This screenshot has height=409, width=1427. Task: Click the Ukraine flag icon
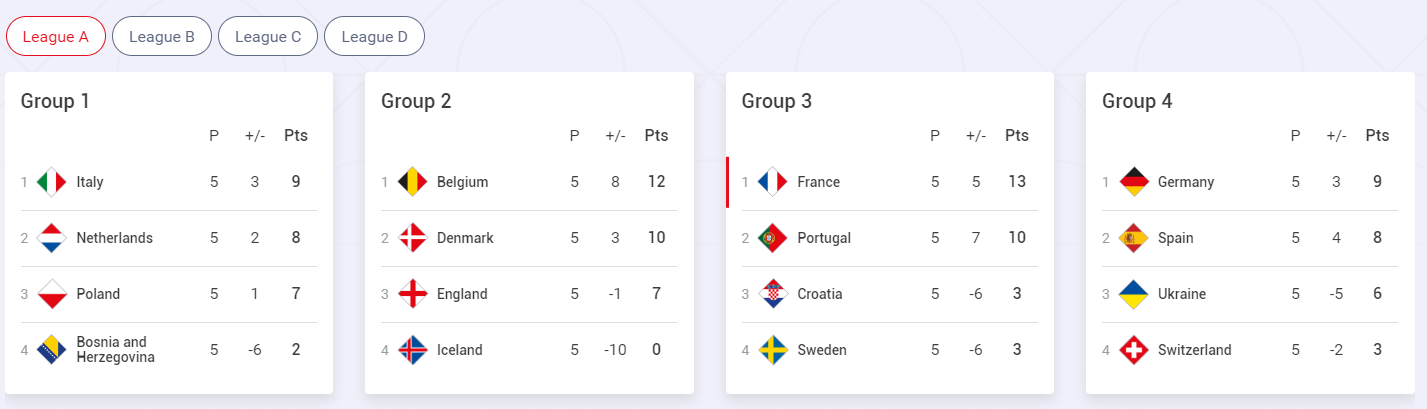(x=1133, y=294)
